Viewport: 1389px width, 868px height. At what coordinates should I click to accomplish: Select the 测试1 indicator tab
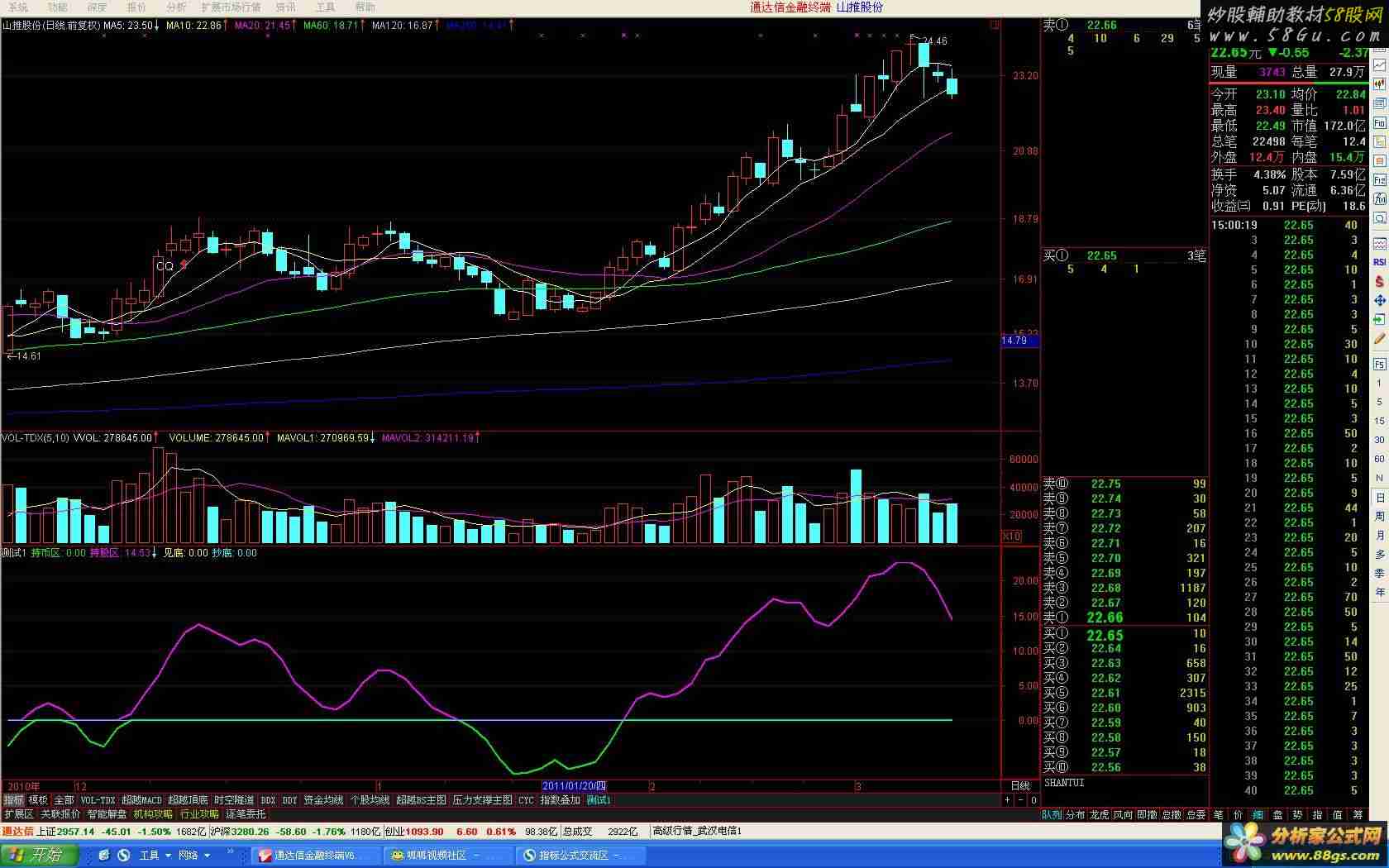599,800
